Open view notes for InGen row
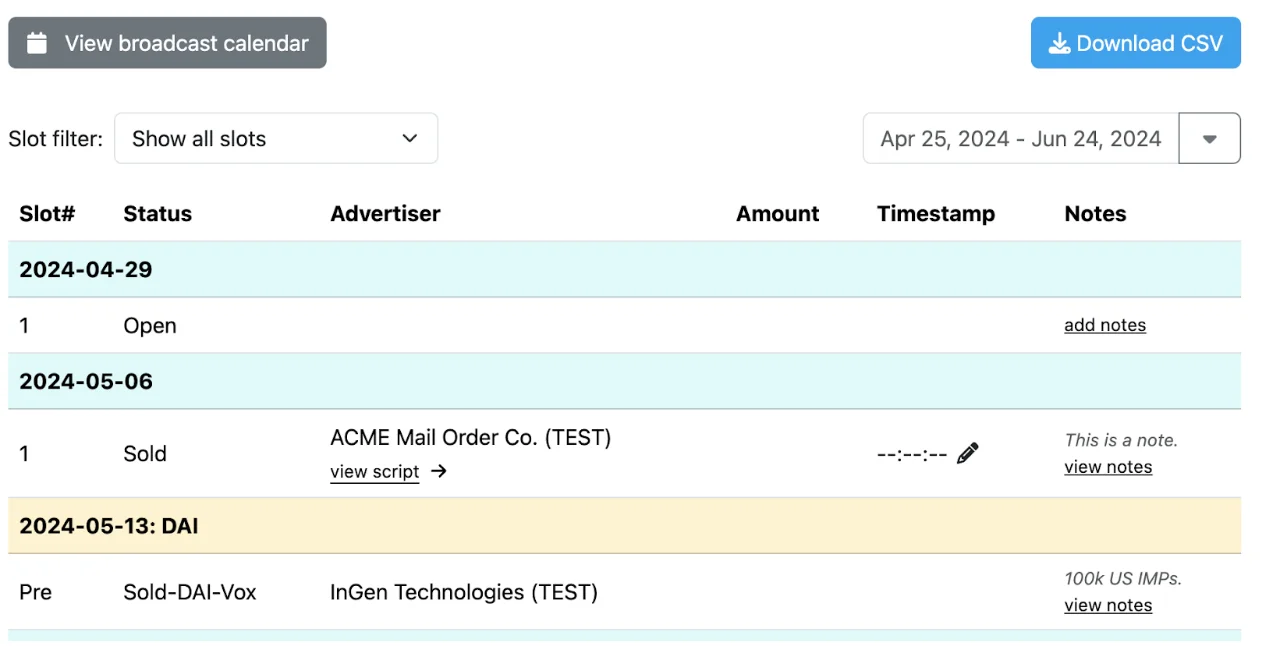 tap(1108, 605)
